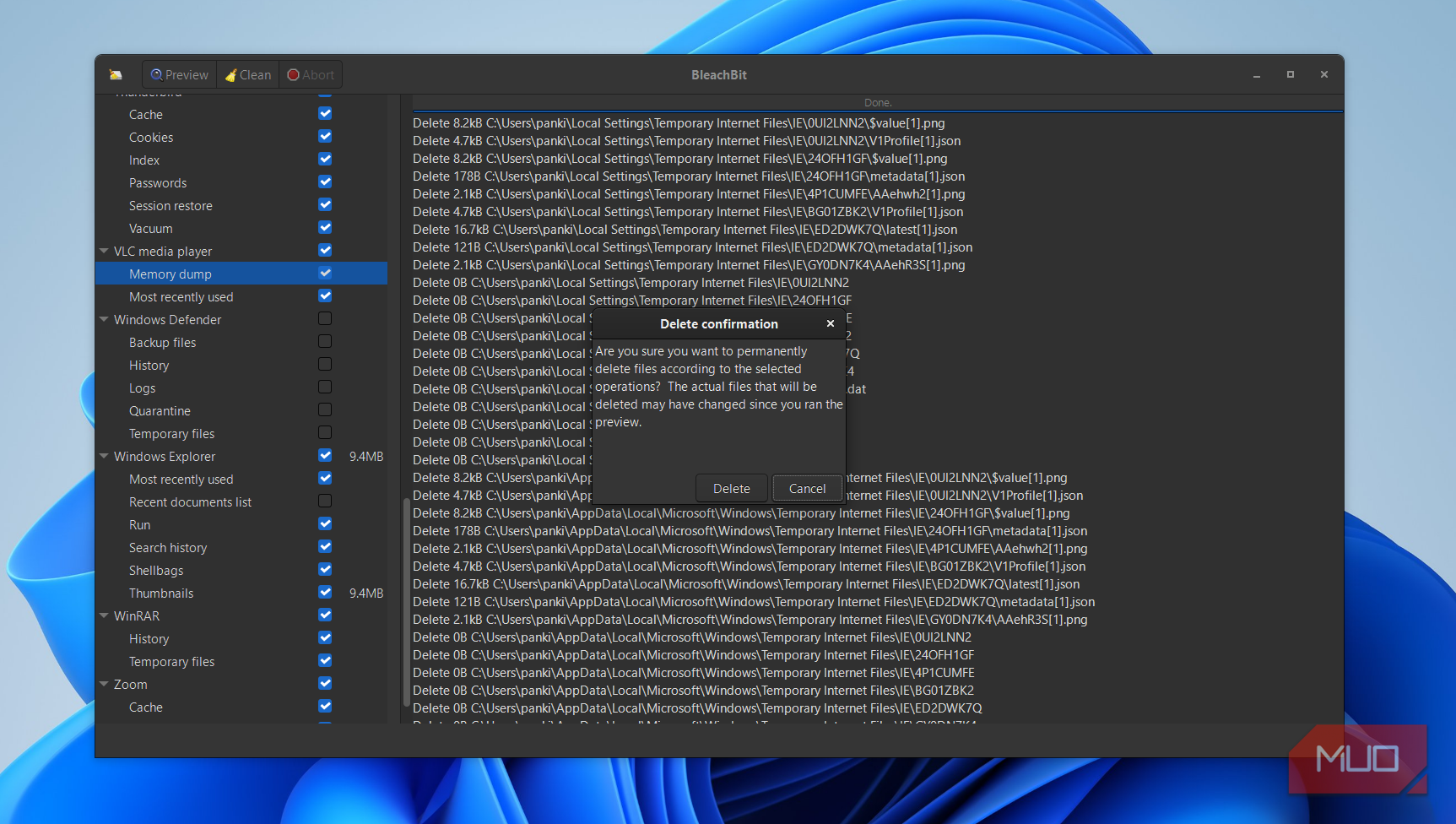
Task: Uncheck the Shellbags checkbox
Action: coord(325,569)
